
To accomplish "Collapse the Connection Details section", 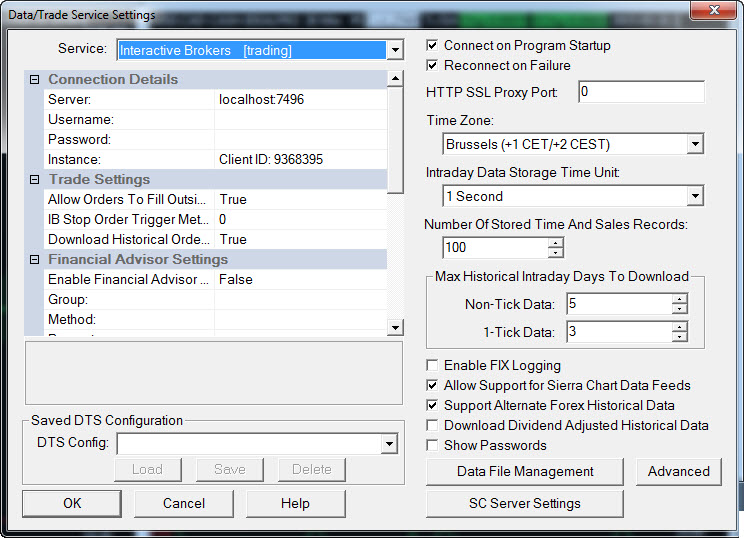I will pyautogui.click(x=34, y=79).
